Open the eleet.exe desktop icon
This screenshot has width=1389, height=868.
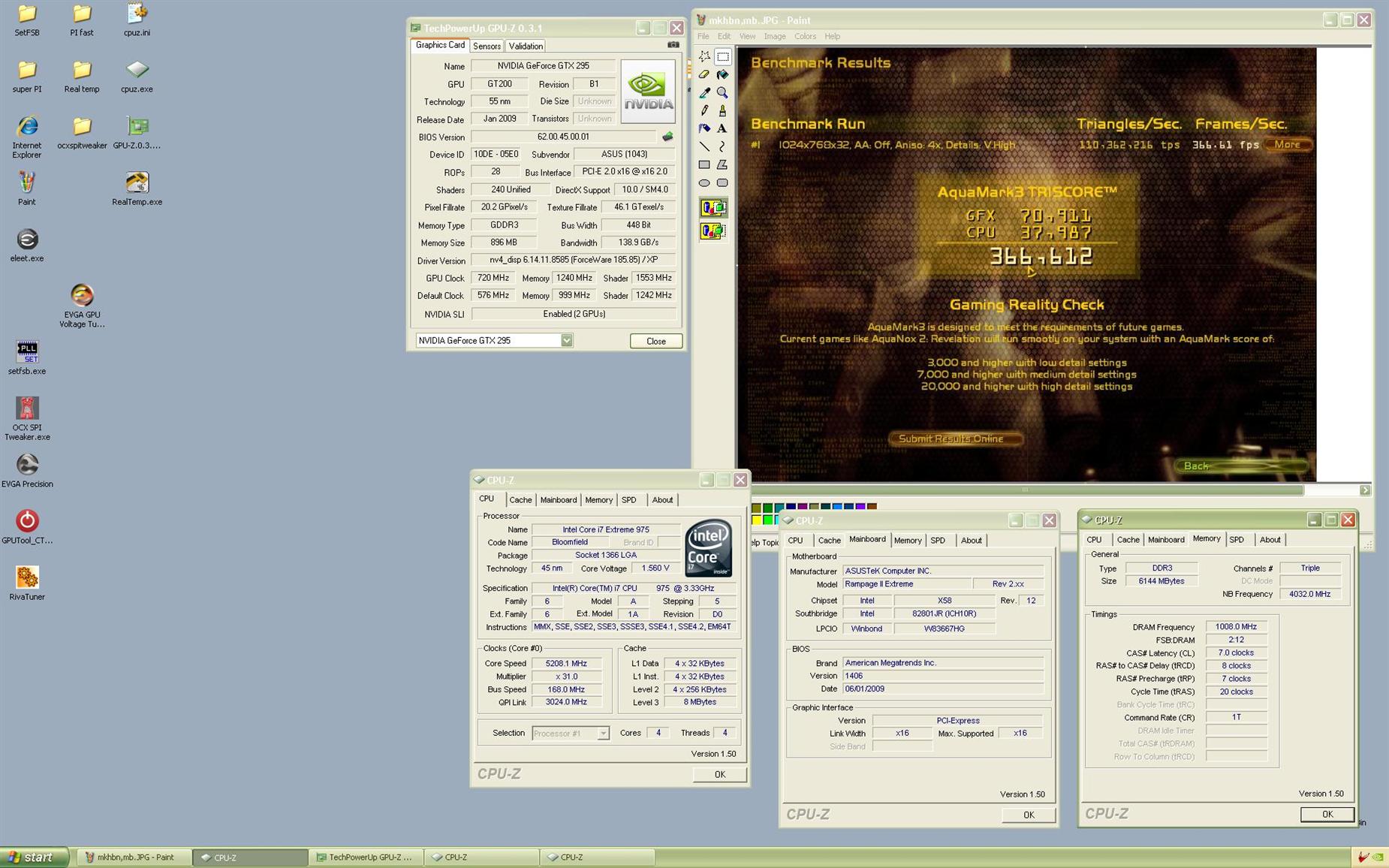pos(27,245)
